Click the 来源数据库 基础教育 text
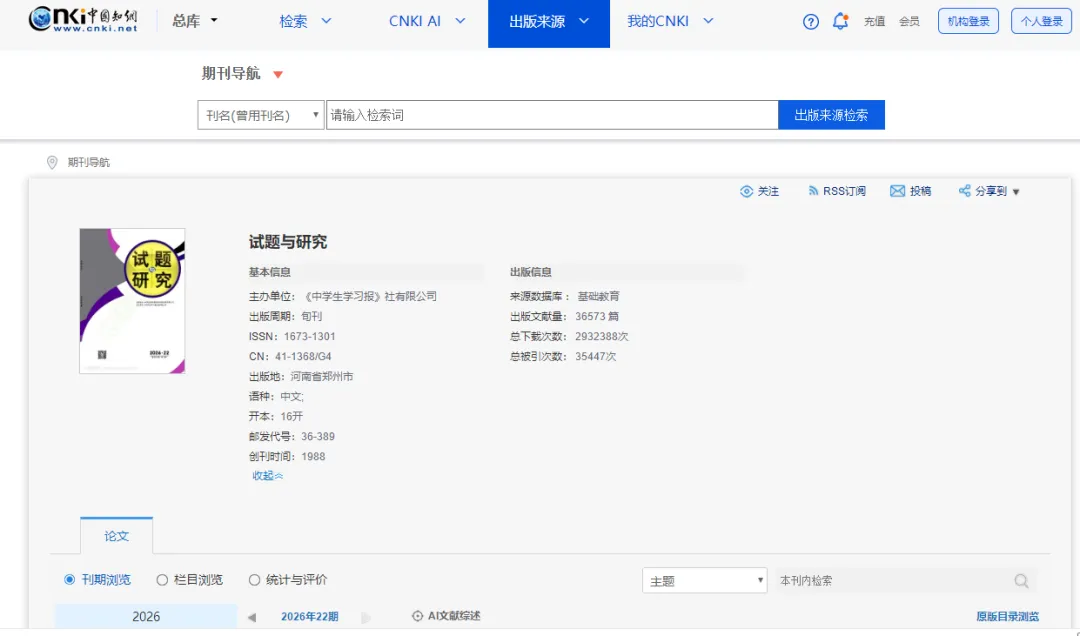 tap(565, 296)
